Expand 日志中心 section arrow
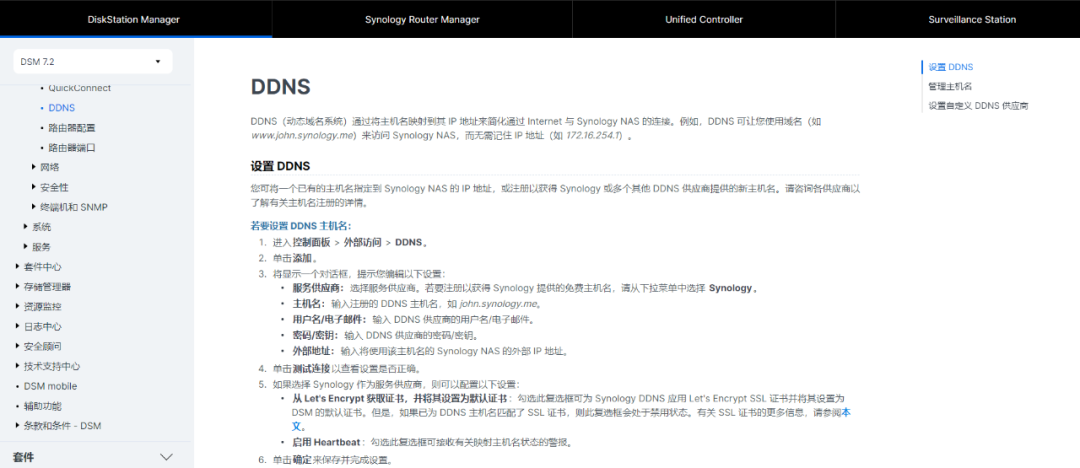1080x468 pixels. click(18, 327)
